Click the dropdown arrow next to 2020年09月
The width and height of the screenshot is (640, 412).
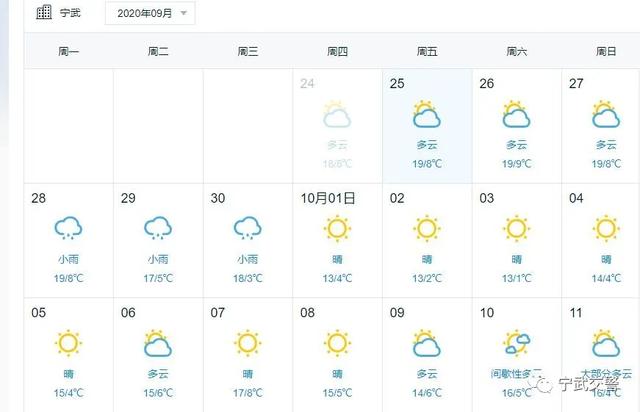183,14
